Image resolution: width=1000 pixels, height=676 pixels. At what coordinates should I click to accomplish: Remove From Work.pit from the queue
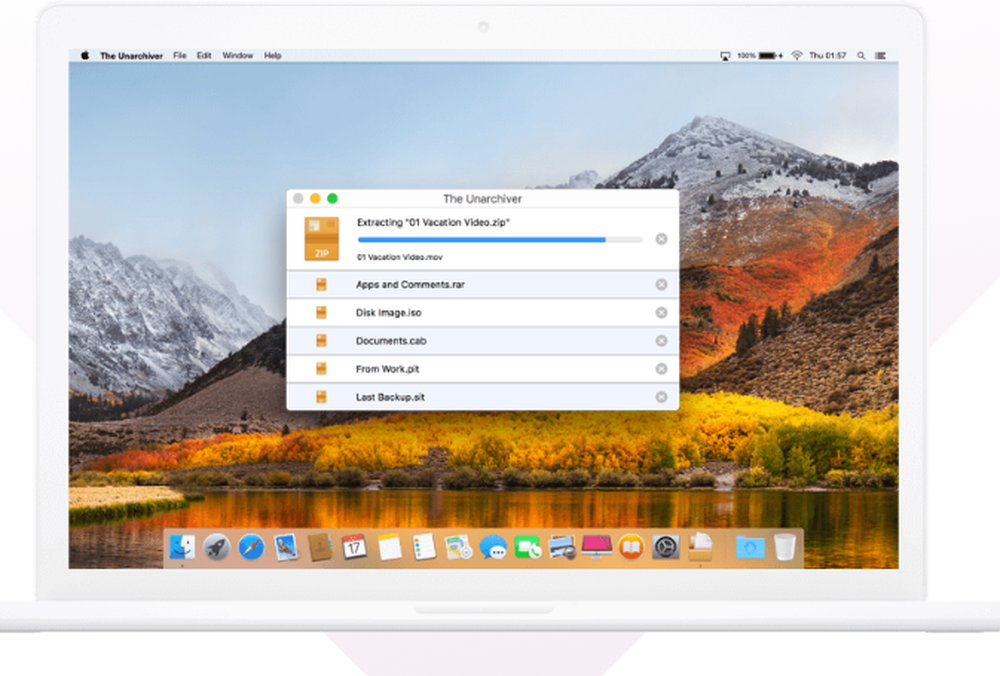[661, 369]
